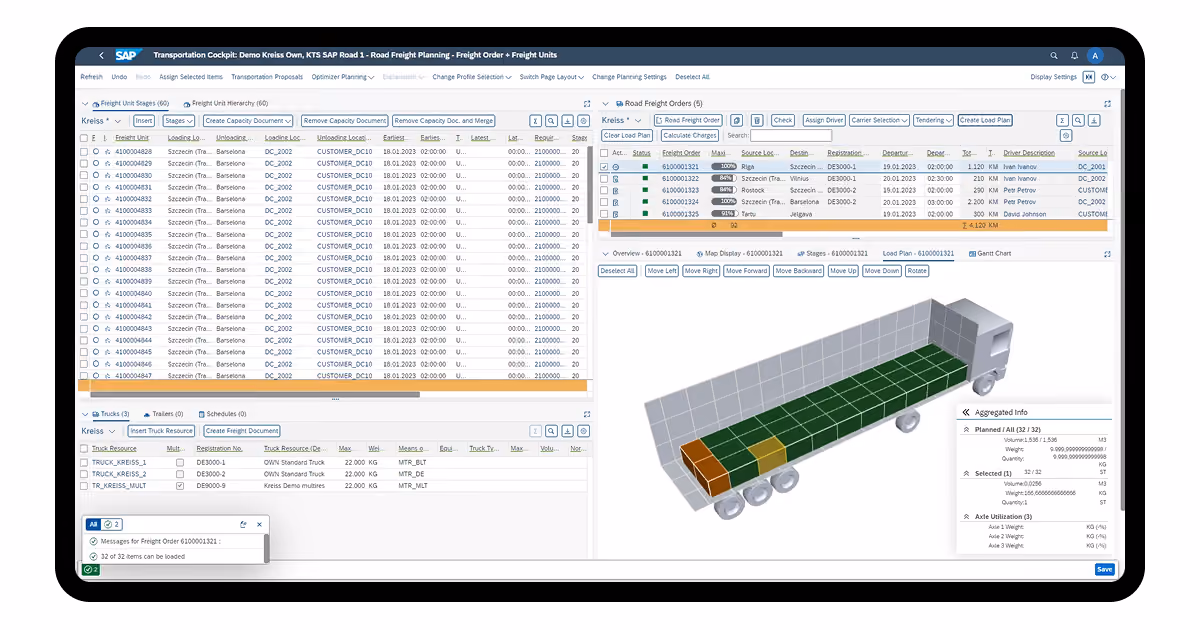Open Create Capacity Document dropdown
1200x630 pixels.
pos(248,121)
